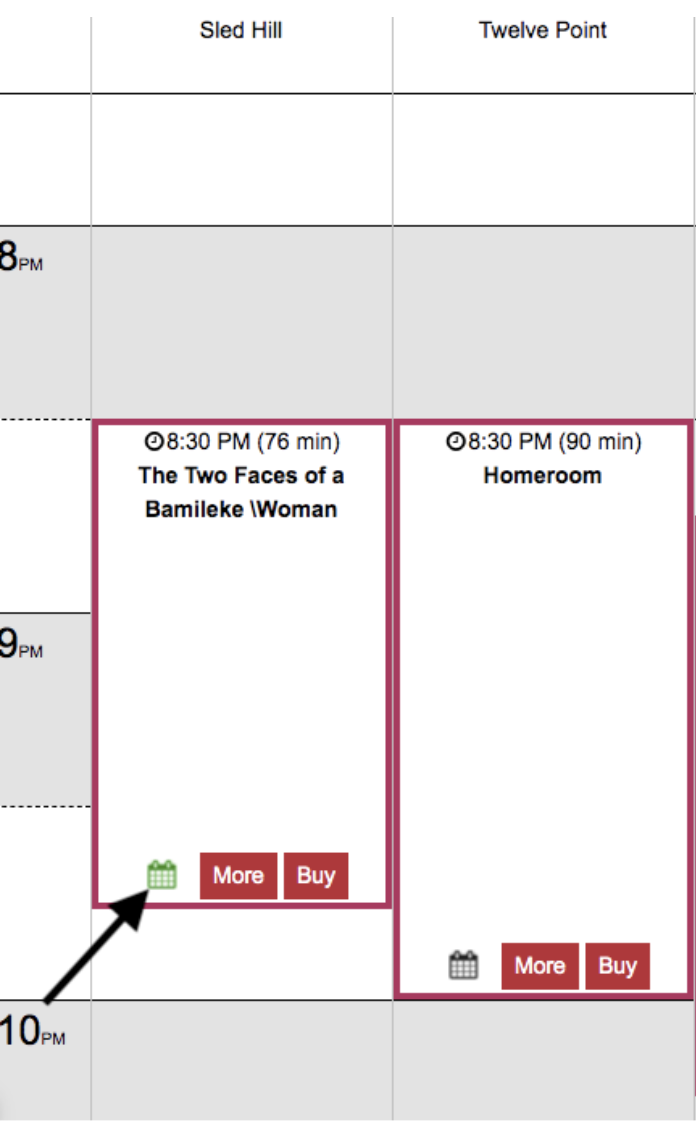This screenshot has width=696, height=1122.
Task: Buy tickets for The Two Faces film
Action: (x=316, y=875)
